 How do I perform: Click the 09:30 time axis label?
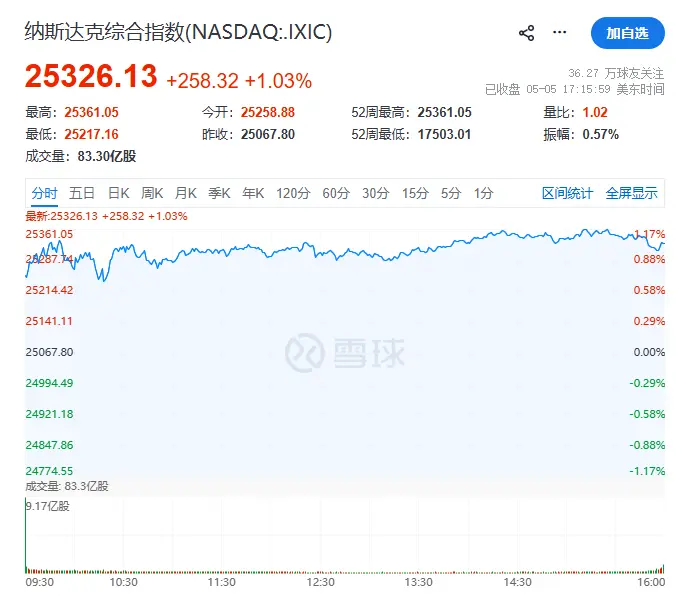(40, 582)
